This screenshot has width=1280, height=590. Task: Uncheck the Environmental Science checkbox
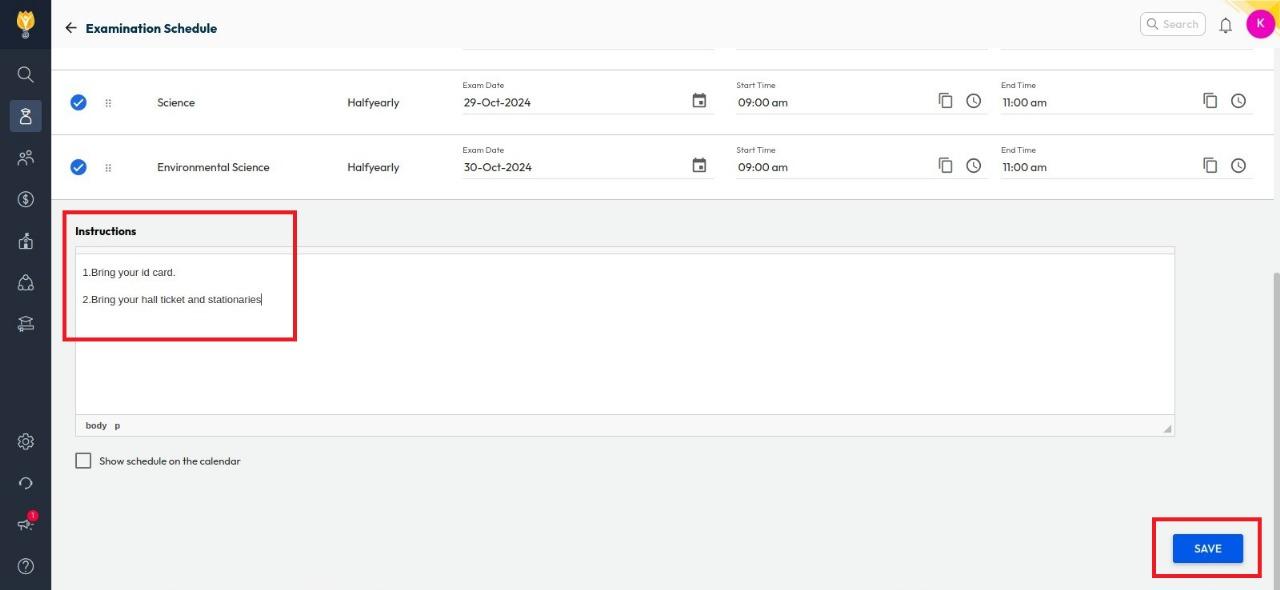tap(78, 167)
